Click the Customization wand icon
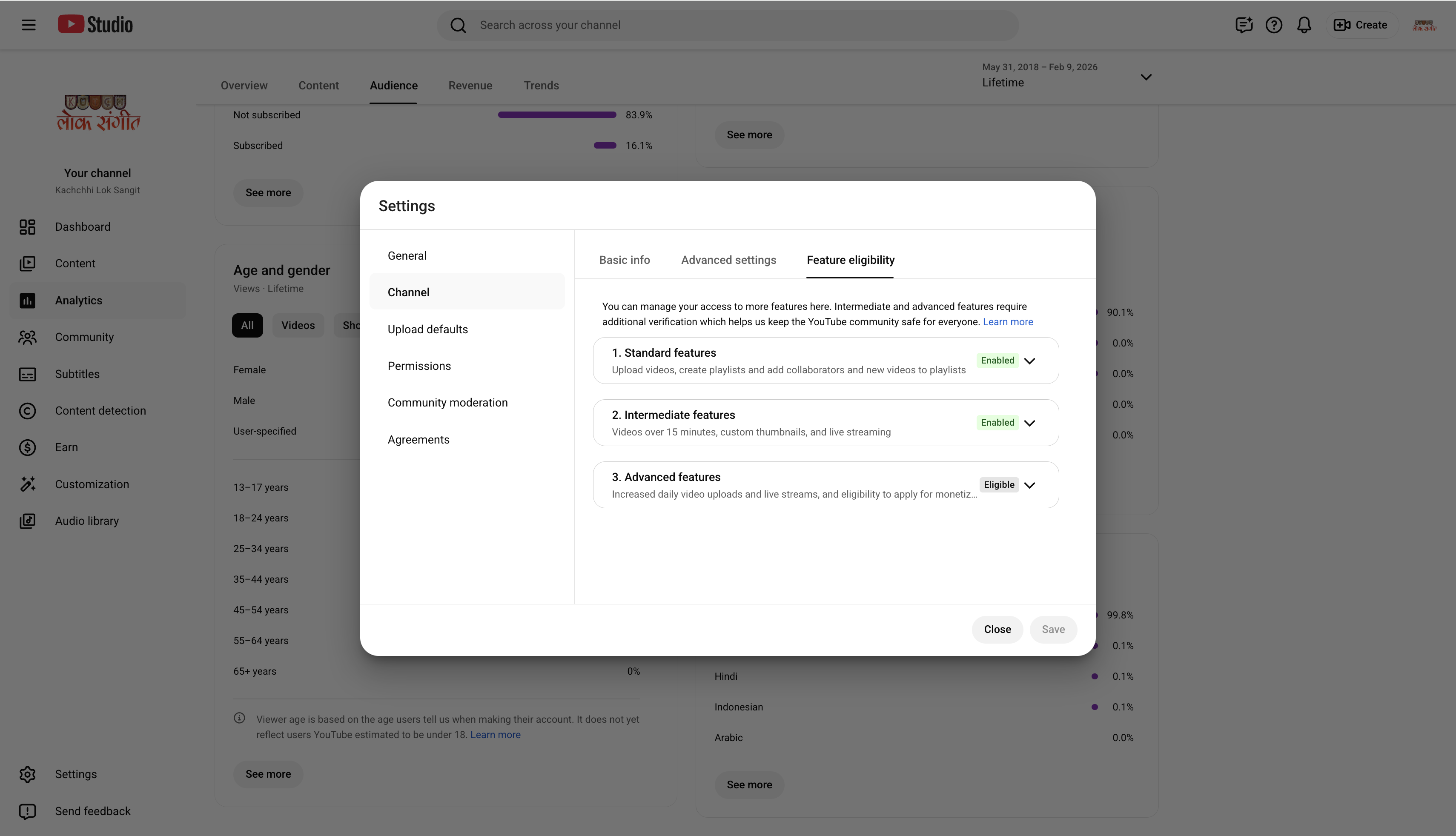1456x836 pixels. tap(28, 484)
